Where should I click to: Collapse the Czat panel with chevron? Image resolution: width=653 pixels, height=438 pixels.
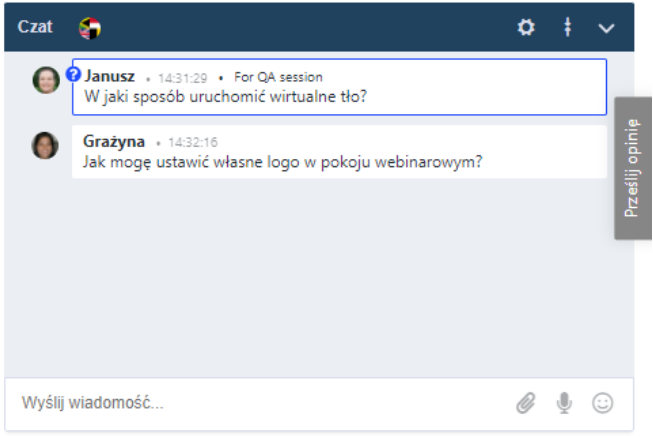pyautogui.click(x=606, y=28)
